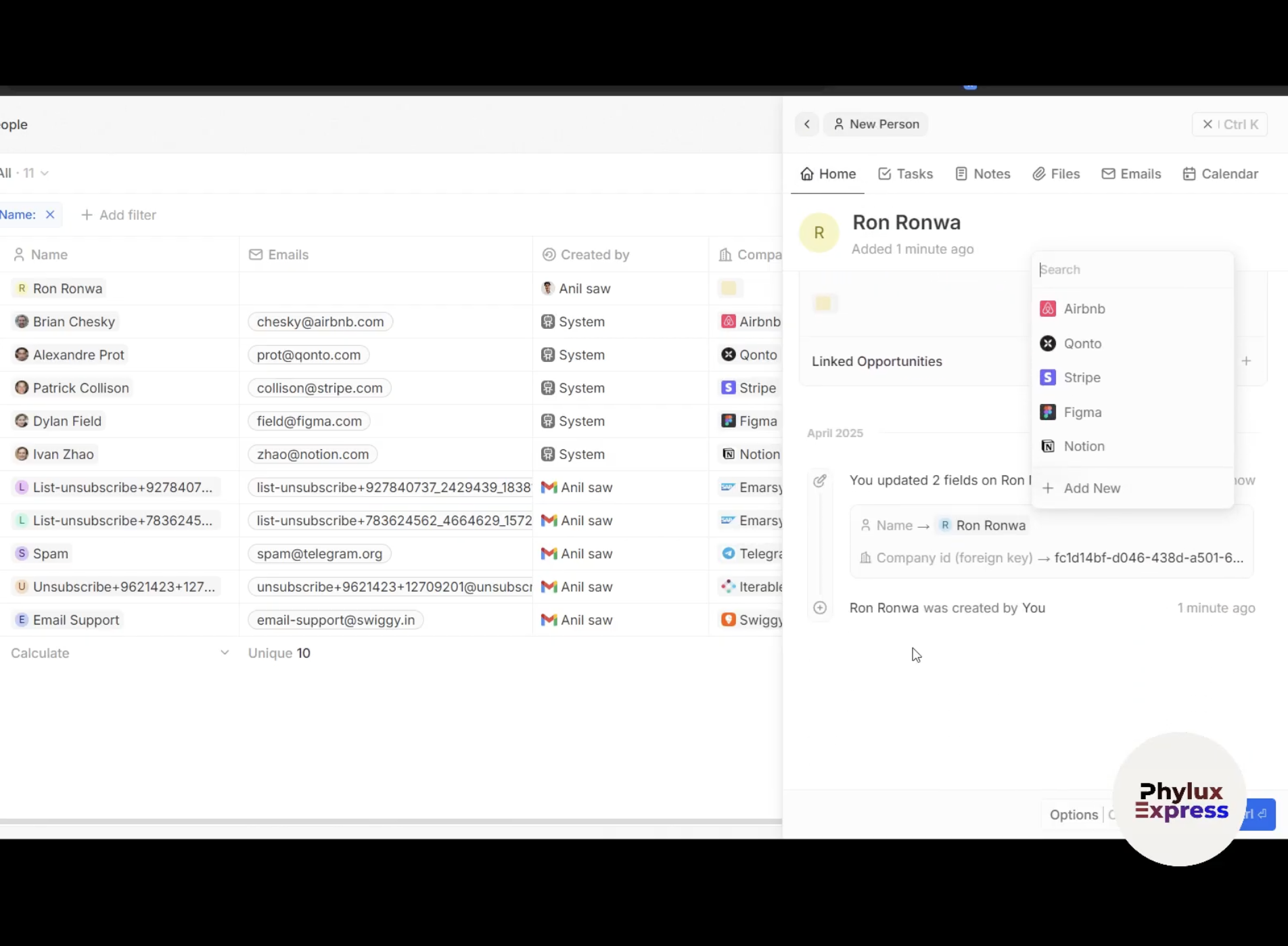Click the prot@qonto.com email chip

[x=309, y=355]
